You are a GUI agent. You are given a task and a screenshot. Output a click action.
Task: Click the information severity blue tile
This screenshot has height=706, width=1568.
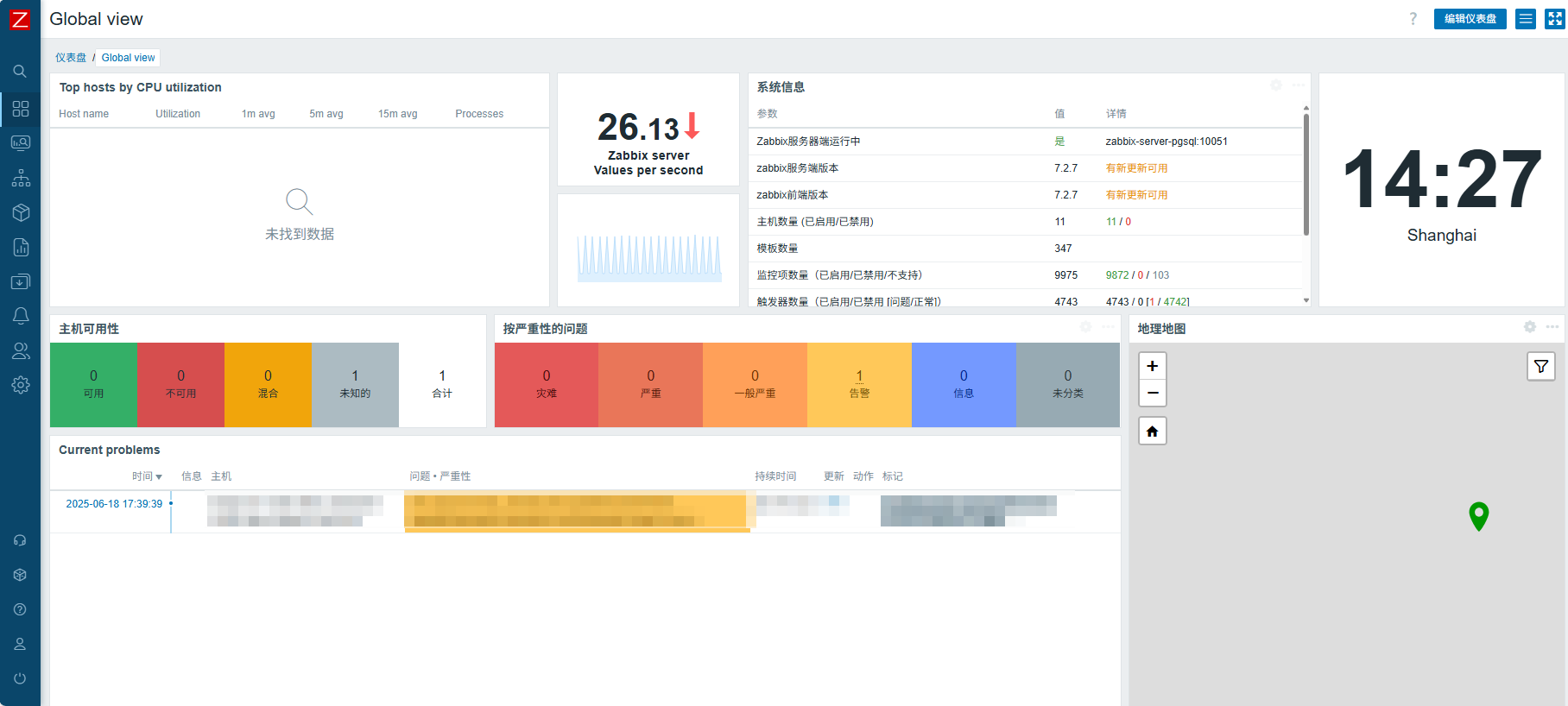point(964,385)
